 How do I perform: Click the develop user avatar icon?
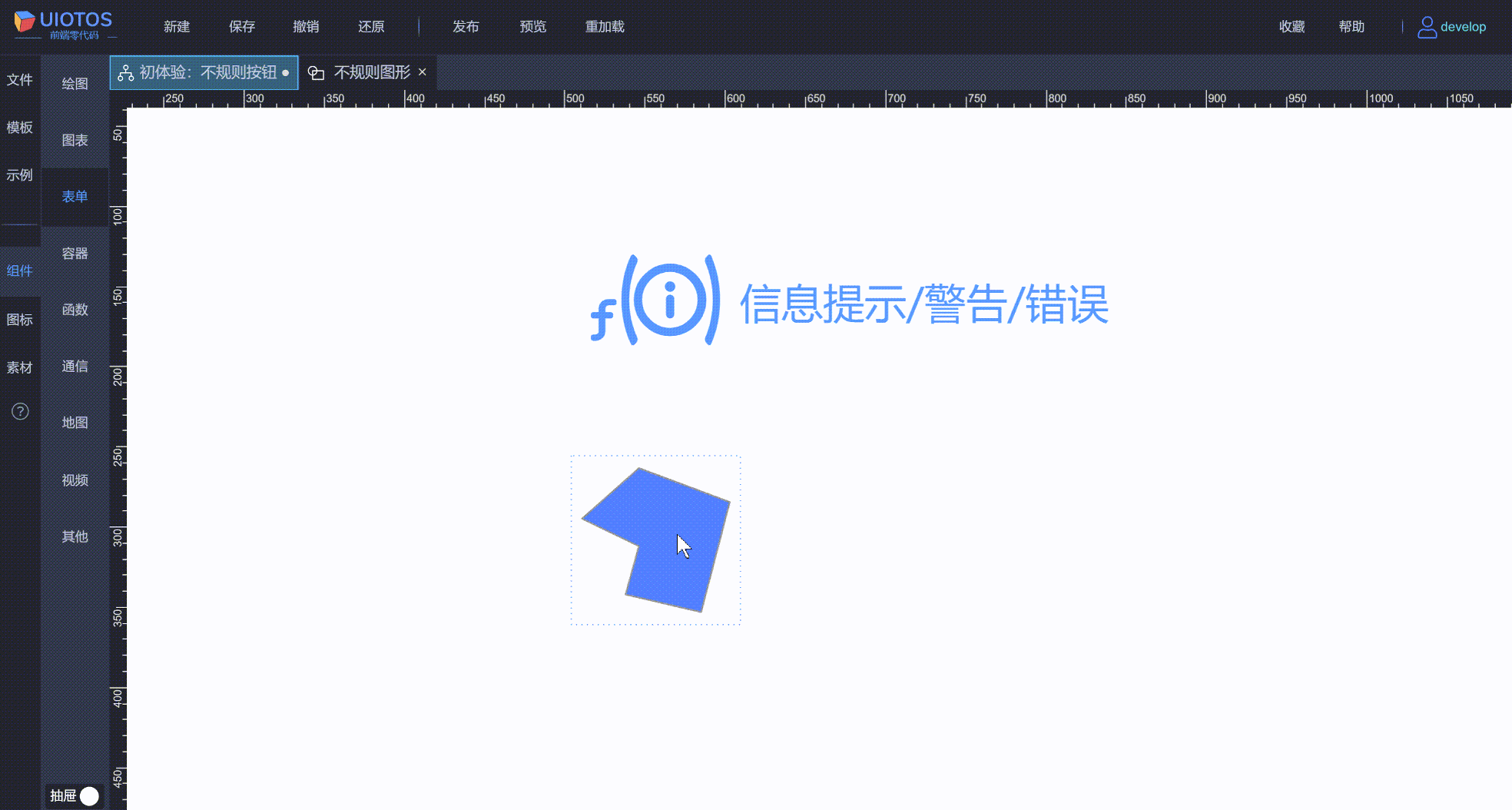(1427, 27)
